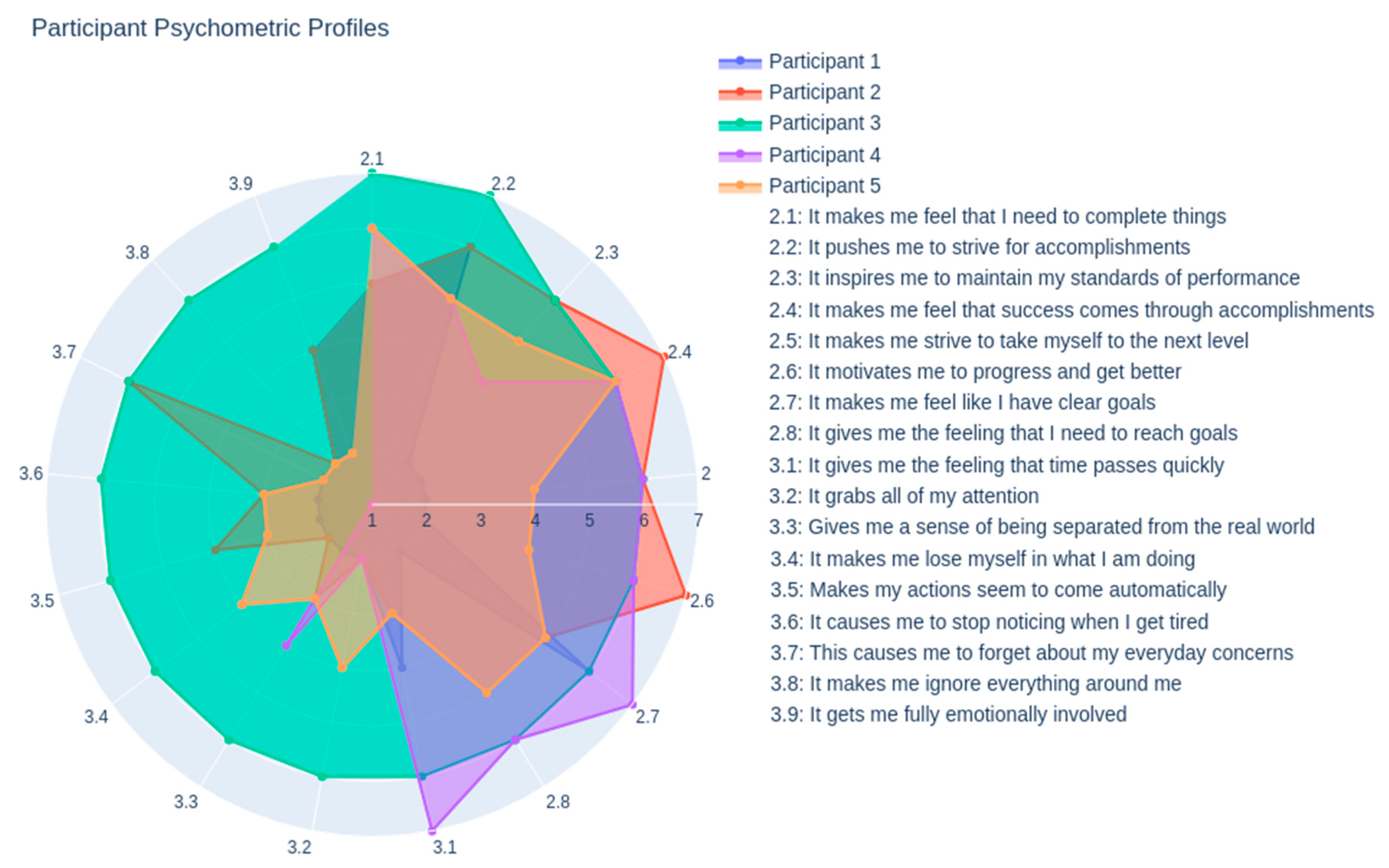Click the 2.3 angular axis label
The image size is (1389, 868).
tap(606, 253)
